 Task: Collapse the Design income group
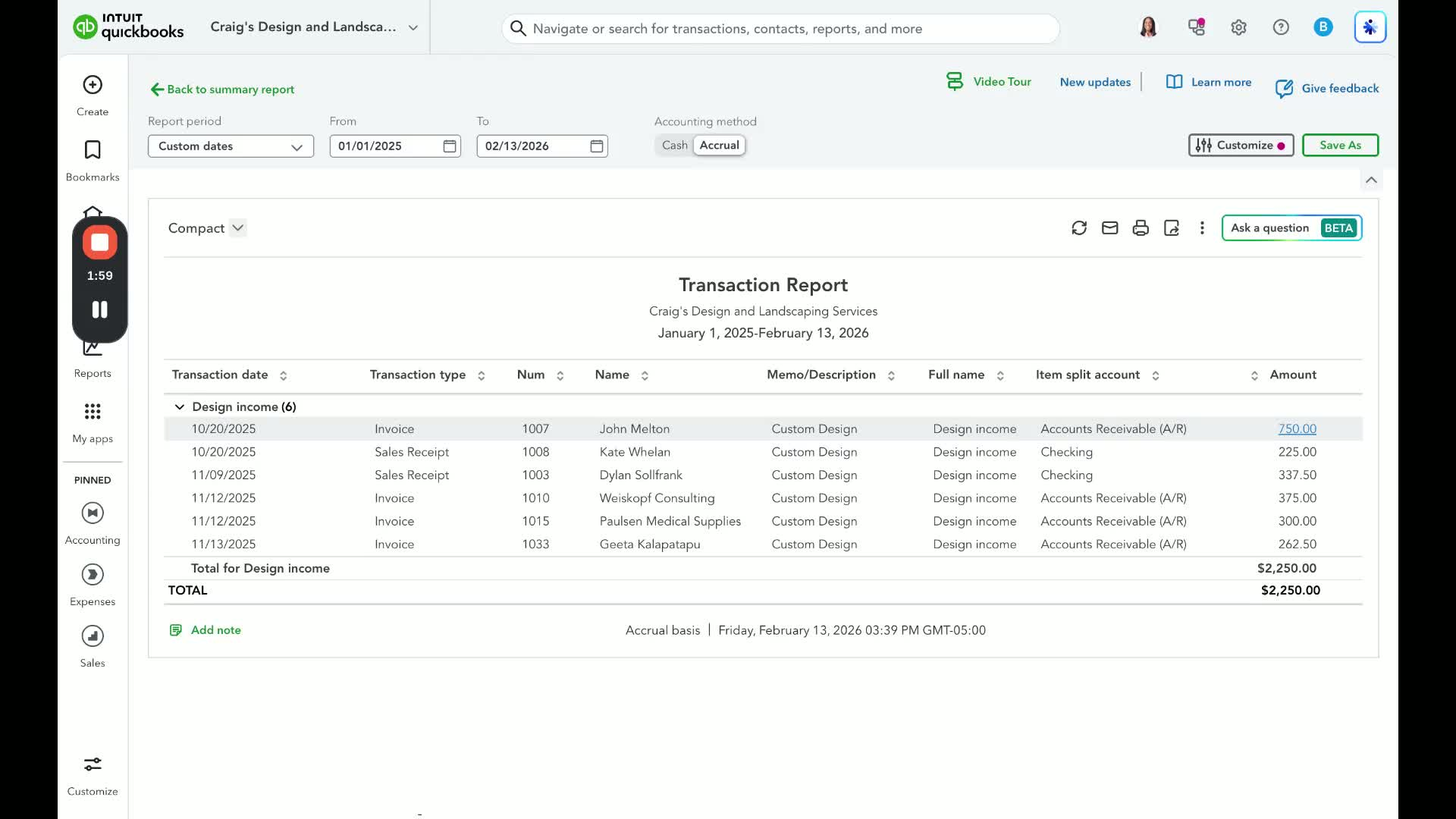[x=180, y=407]
